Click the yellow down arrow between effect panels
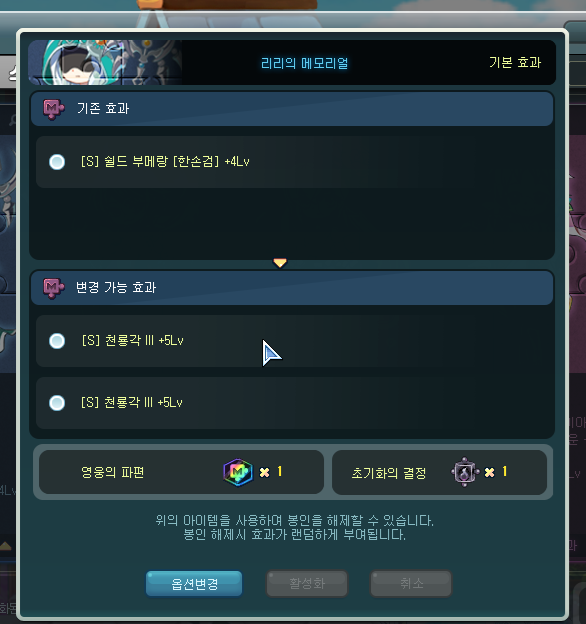The image size is (586, 624). click(x=280, y=263)
